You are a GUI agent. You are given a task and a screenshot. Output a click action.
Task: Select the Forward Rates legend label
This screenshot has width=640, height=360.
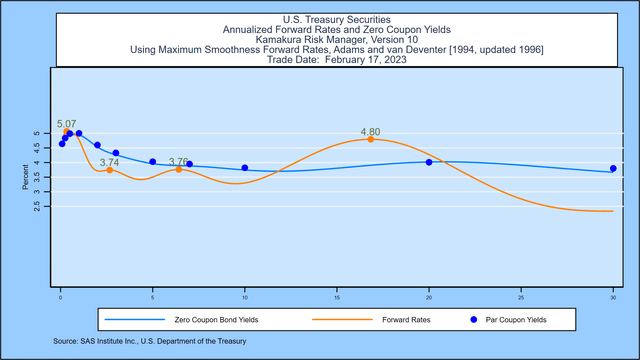(x=406, y=320)
